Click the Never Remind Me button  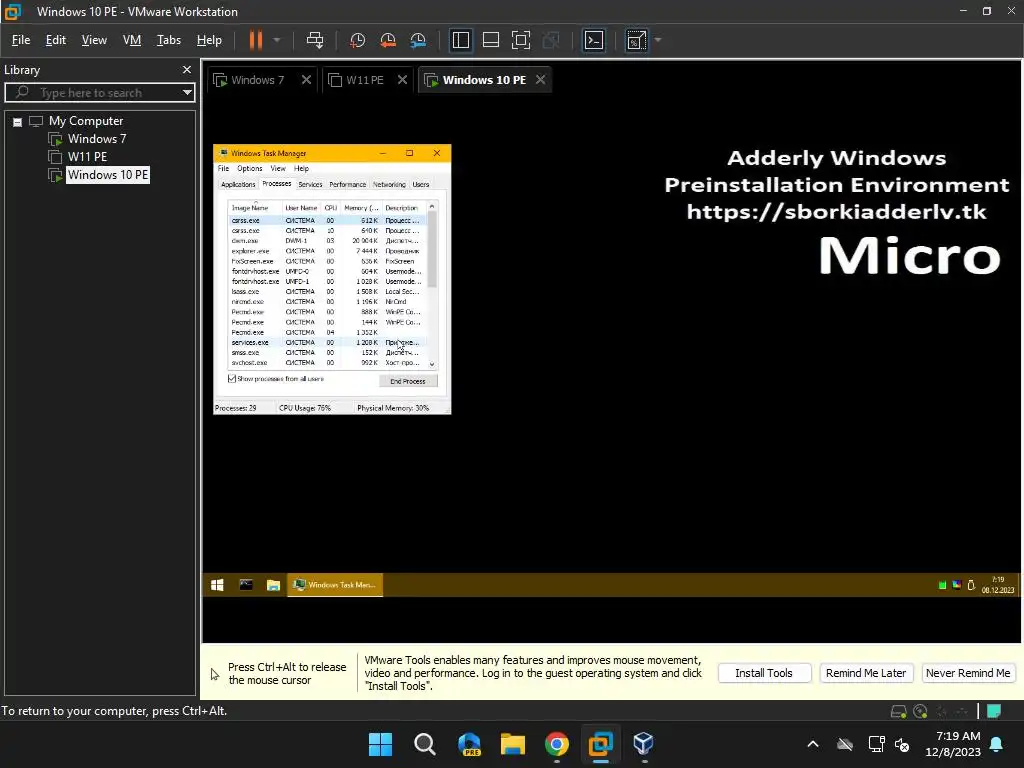point(968,673)
